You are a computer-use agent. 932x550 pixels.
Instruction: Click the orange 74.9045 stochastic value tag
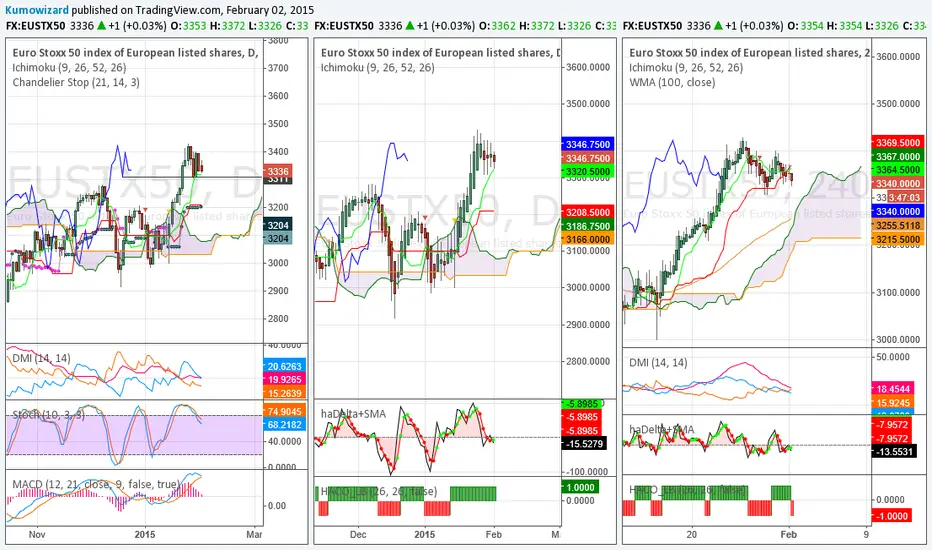point(285,411)
